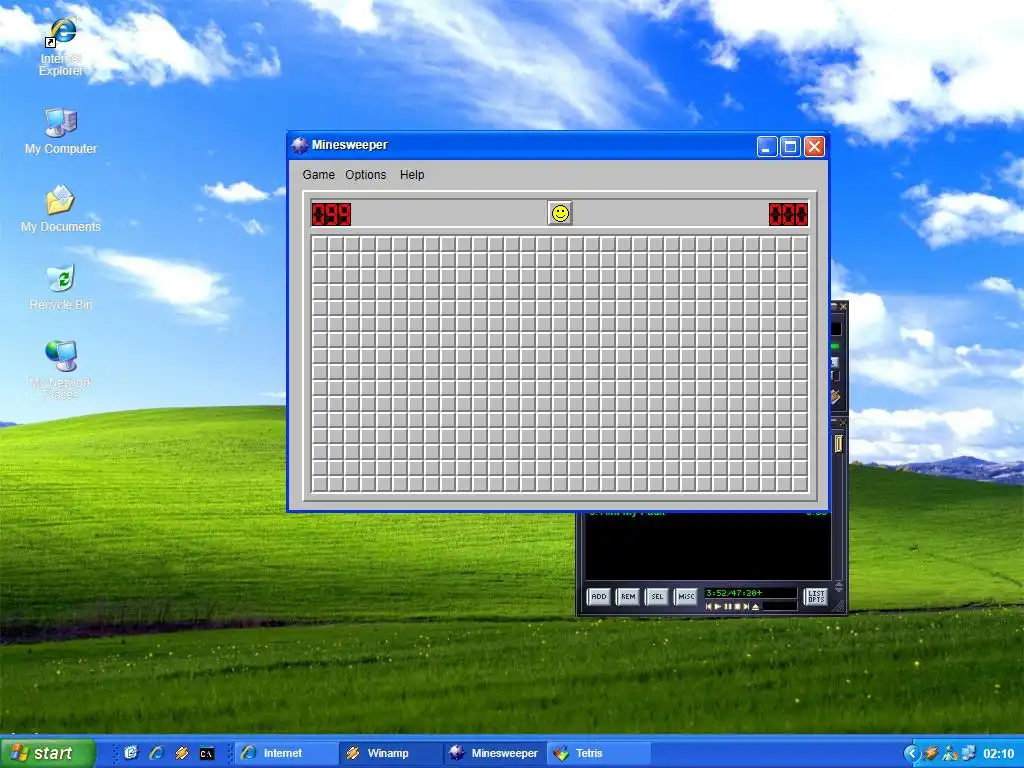The image size is (1024, 768).
Task: Click MISC button in Winamp playlist
Action: pyautogui.click(x=686, y=596)
